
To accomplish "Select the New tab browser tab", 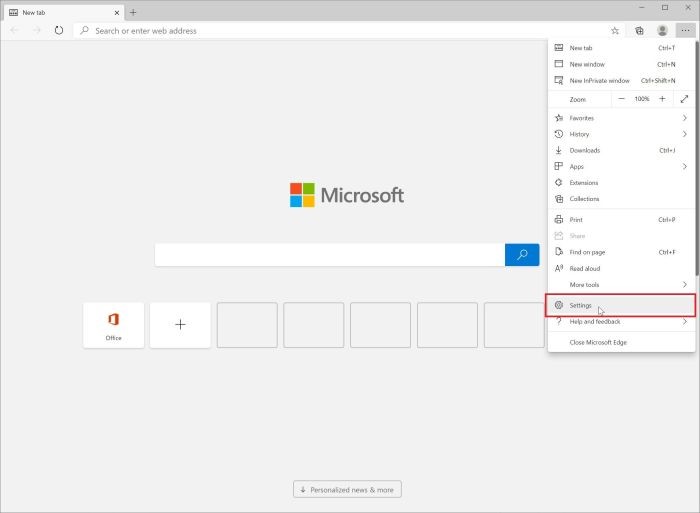I will pyautogui.click(x=65, y=13).
